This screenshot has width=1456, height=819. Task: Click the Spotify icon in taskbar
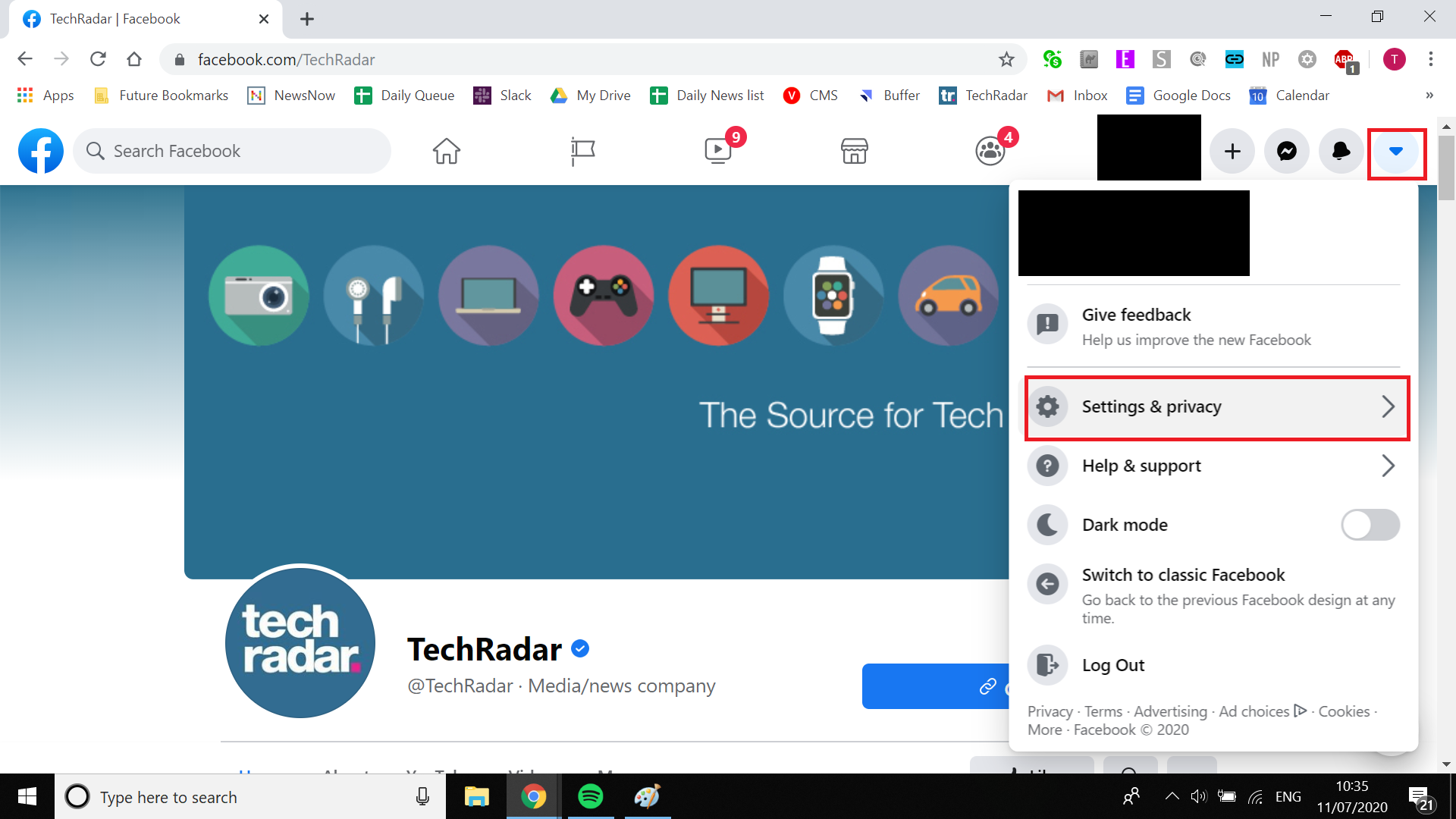tap(591, 796)
